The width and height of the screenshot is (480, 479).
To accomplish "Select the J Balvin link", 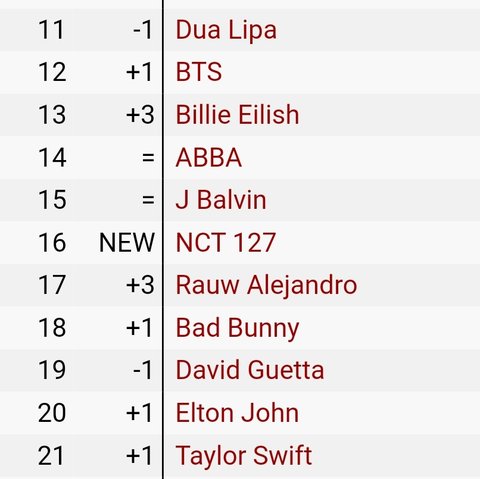I will click(x=221, y=200).
